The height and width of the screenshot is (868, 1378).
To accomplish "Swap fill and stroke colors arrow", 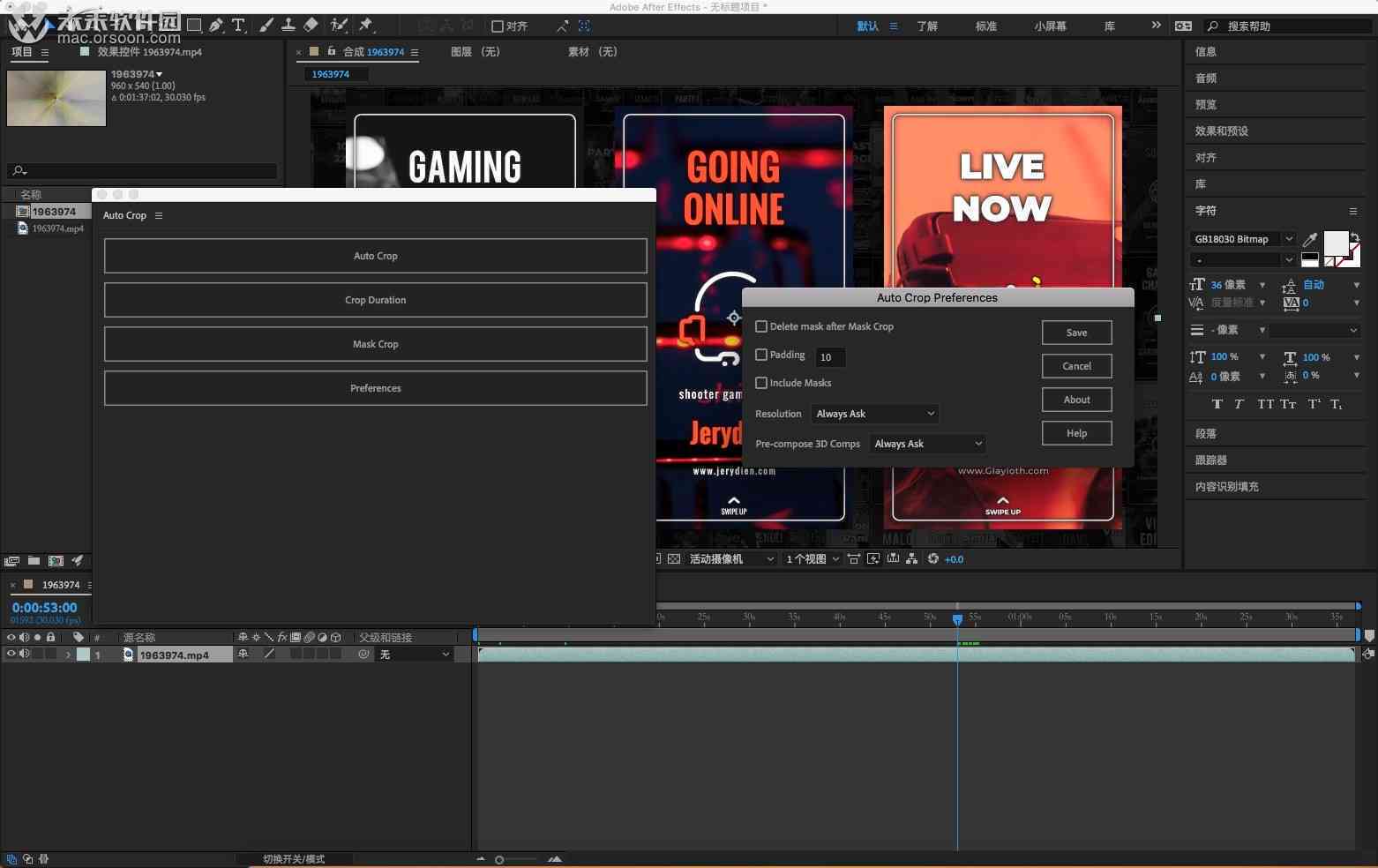I will [x=1354, y=236].
